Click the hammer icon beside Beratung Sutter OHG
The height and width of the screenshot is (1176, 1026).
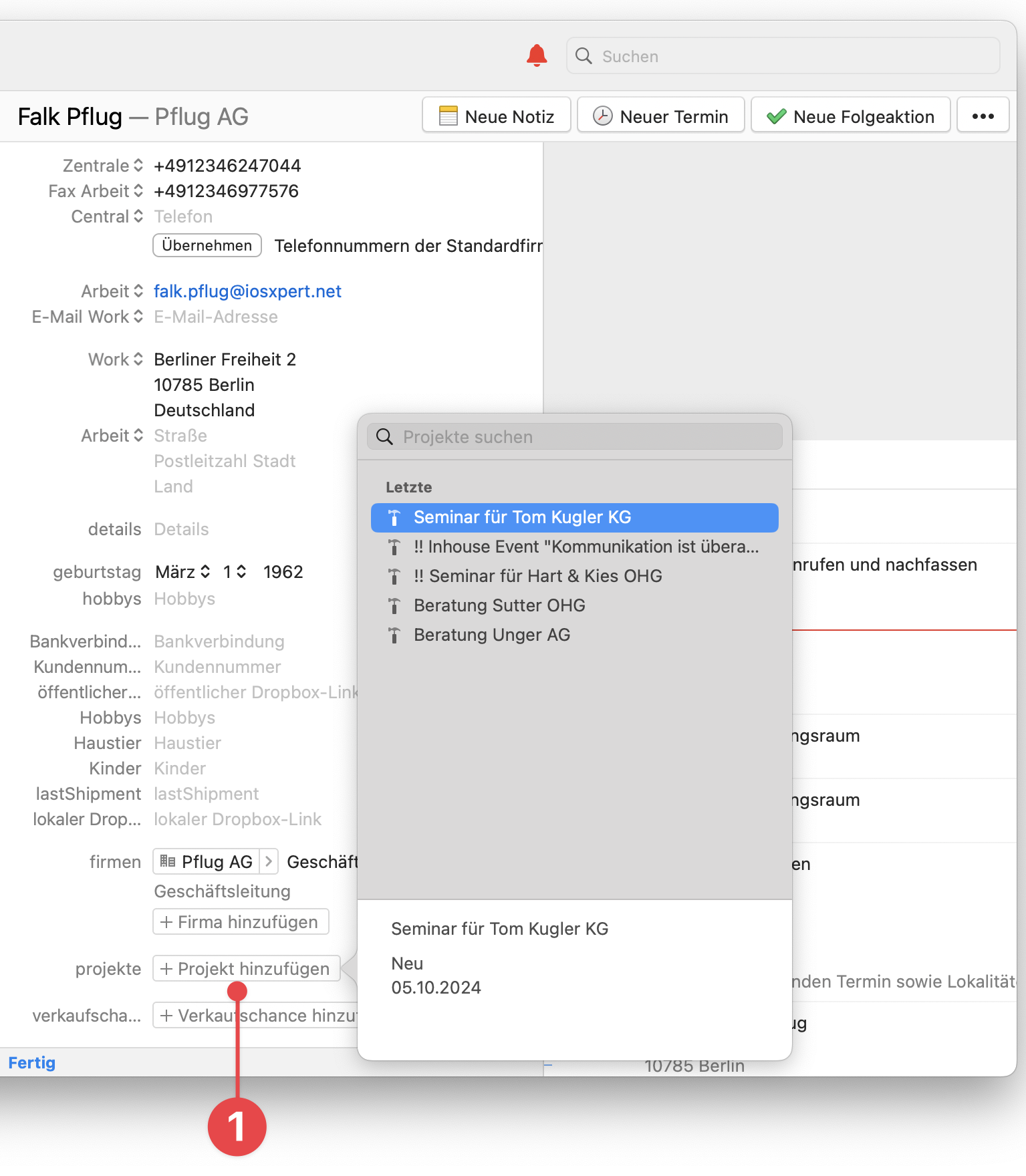tap(394, 605)
